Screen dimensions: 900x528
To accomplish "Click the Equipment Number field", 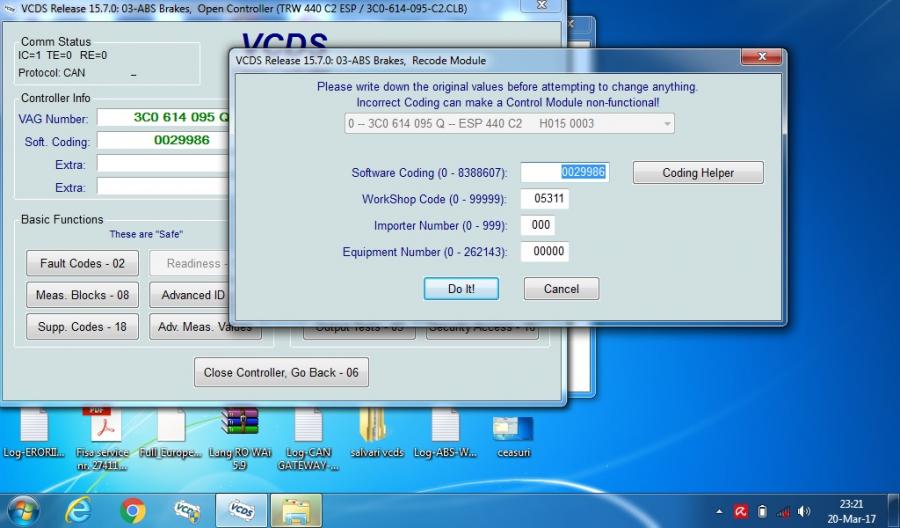I will 545,252.
